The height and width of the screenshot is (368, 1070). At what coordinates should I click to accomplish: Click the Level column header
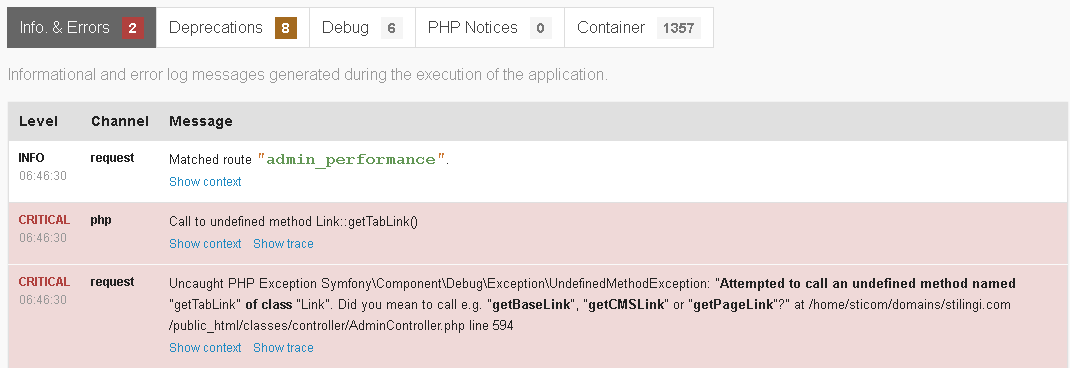38,122
